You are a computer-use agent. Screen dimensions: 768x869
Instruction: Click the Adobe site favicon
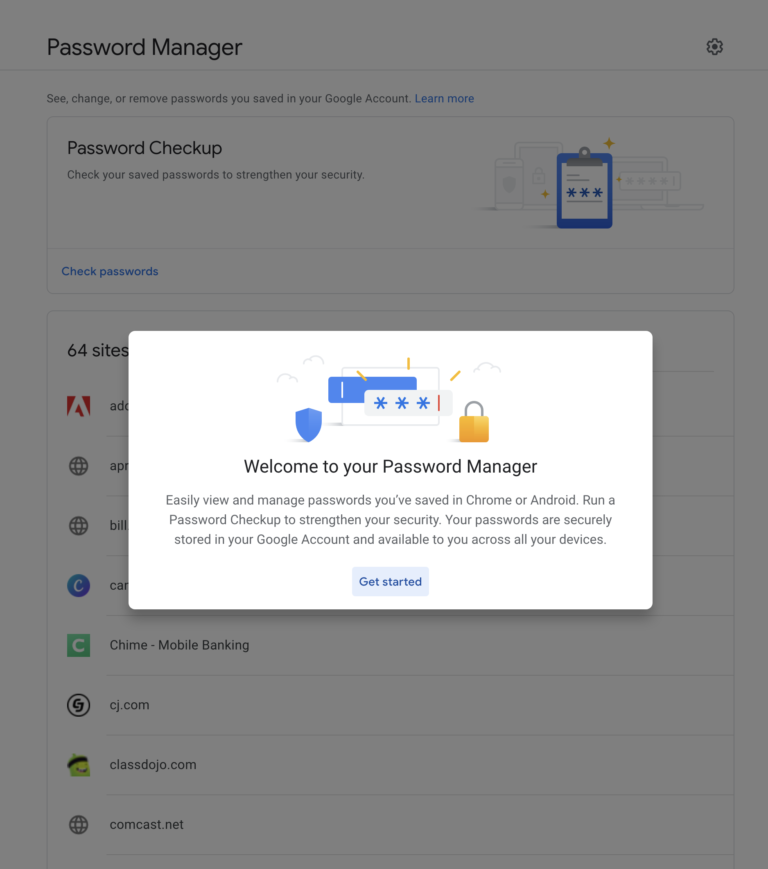point(78,405)
